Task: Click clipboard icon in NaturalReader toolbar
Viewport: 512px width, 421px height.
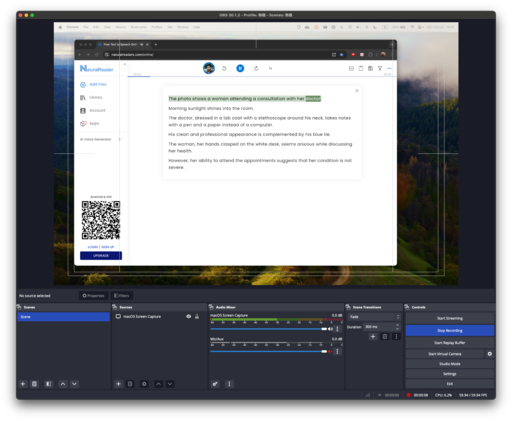Action: 361,68
